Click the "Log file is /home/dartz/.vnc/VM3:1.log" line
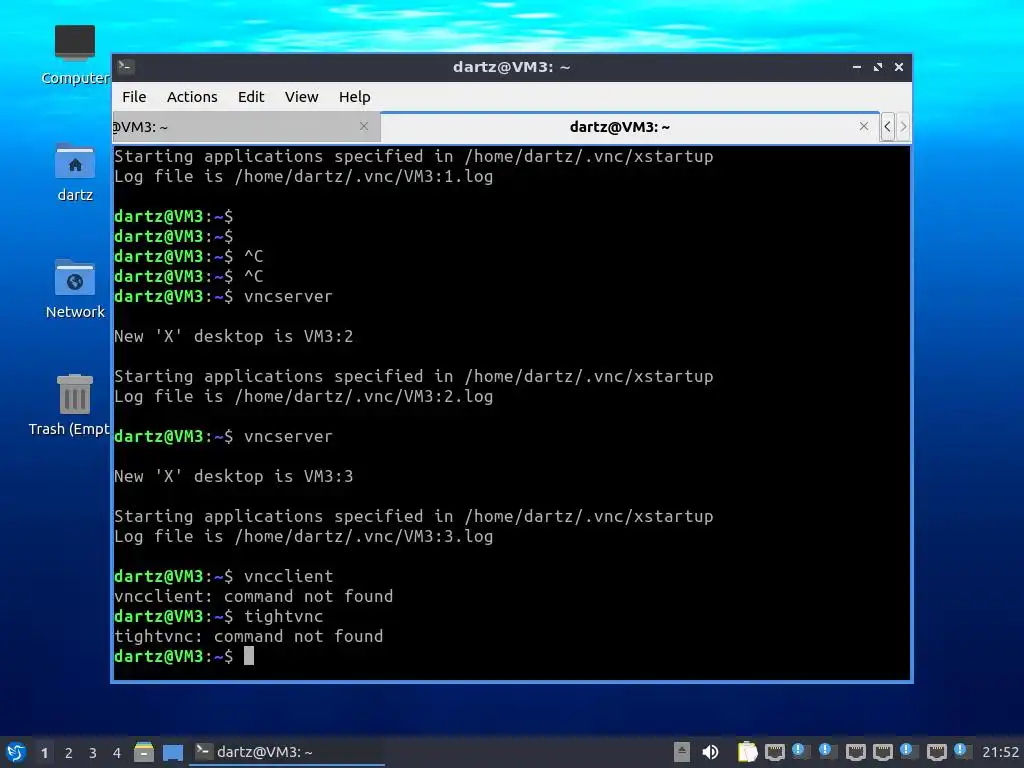The width and height of the screenshot is (1024, 768). tap(304, 176)
